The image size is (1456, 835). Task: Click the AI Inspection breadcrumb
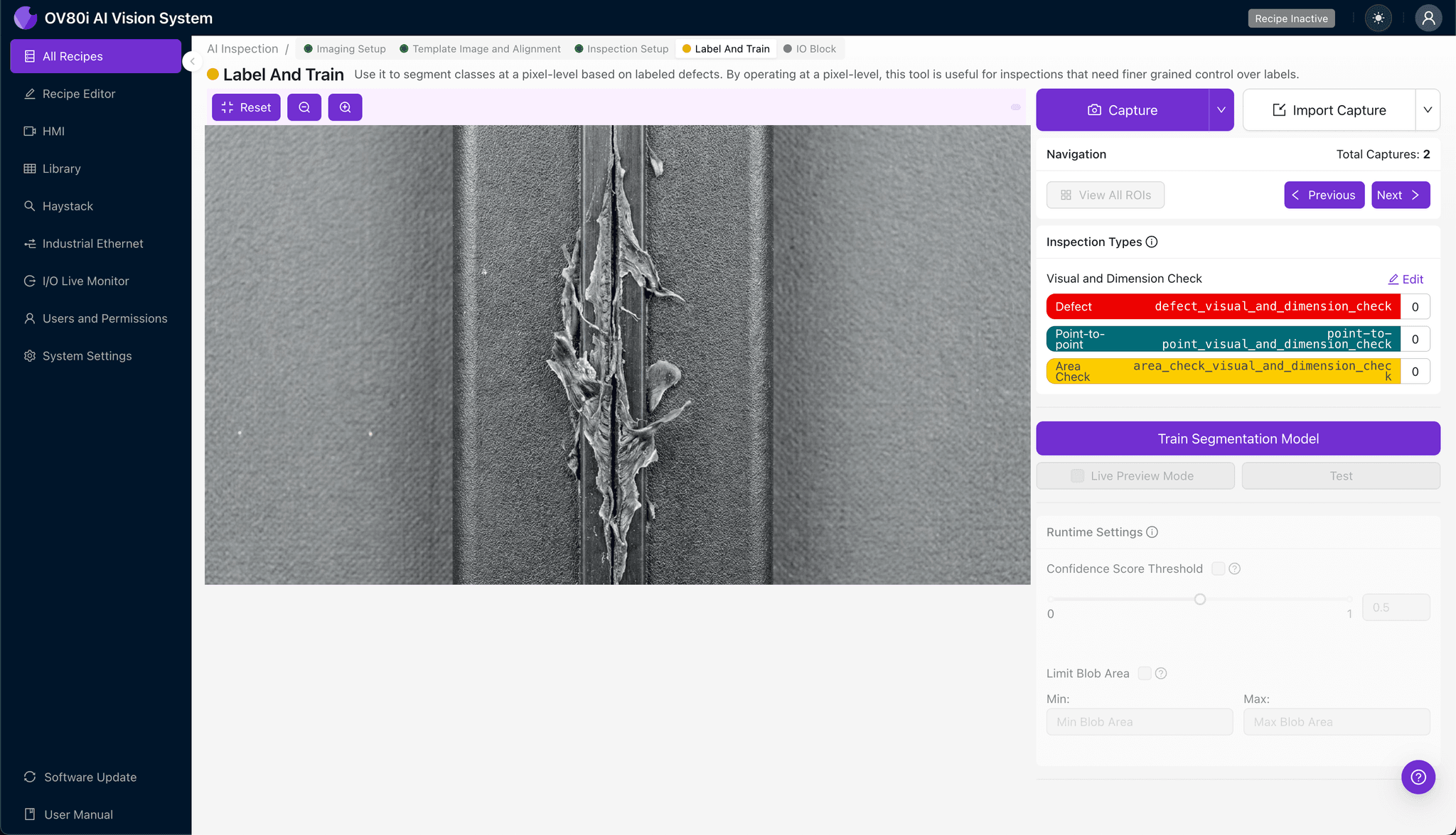tap(242, 48)
